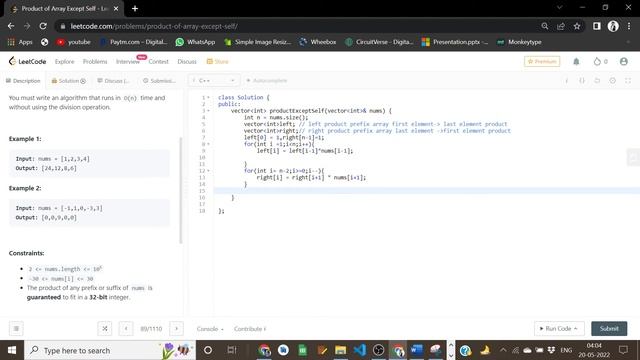Open the Interview section
This screenshot has width=640, height=360.
[128, 61]
